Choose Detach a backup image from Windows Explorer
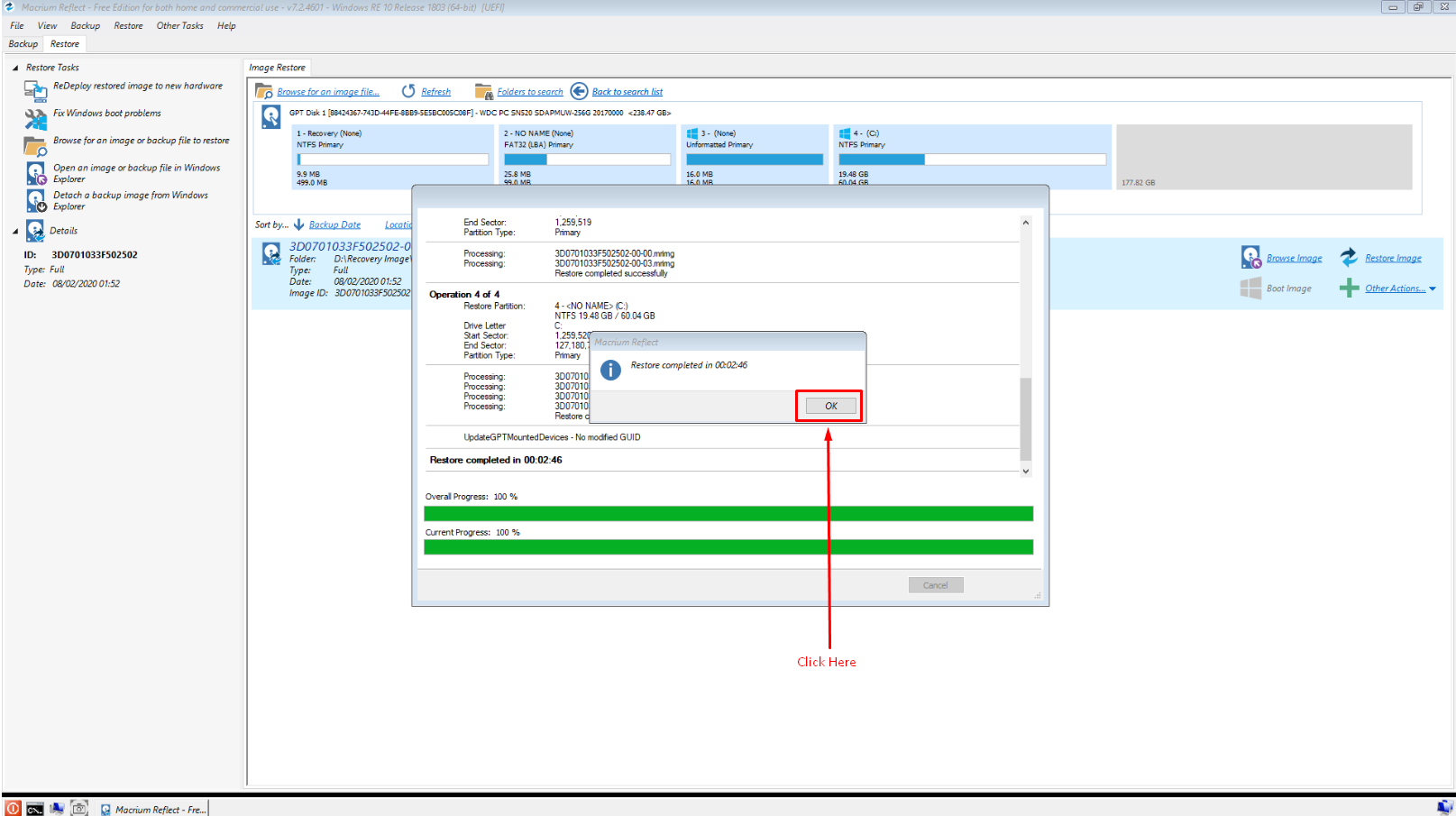Screen dimensions: 1456x816 131,200
